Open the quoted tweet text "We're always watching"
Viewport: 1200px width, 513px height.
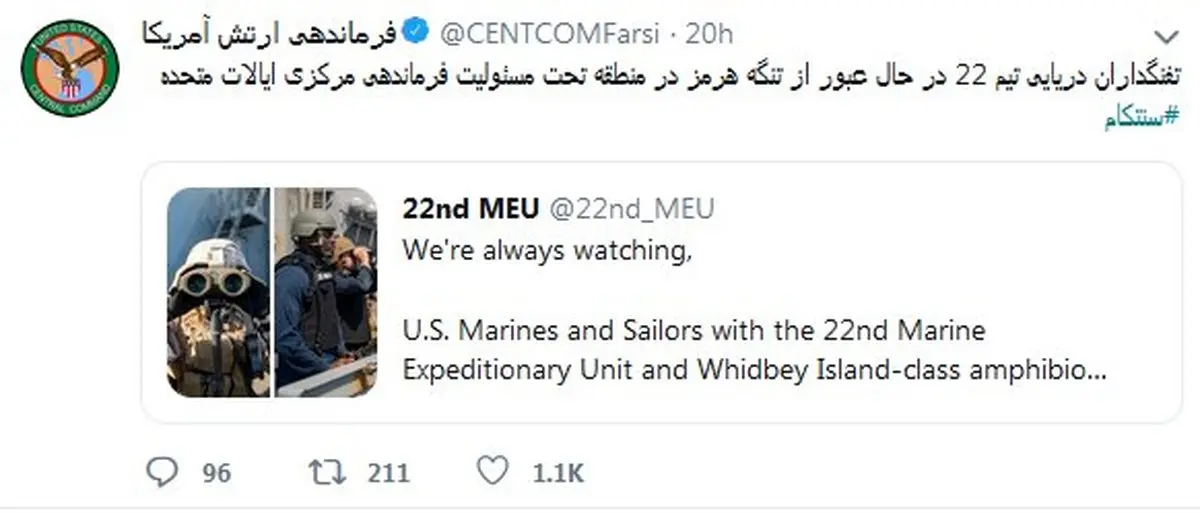coord(547,250)
